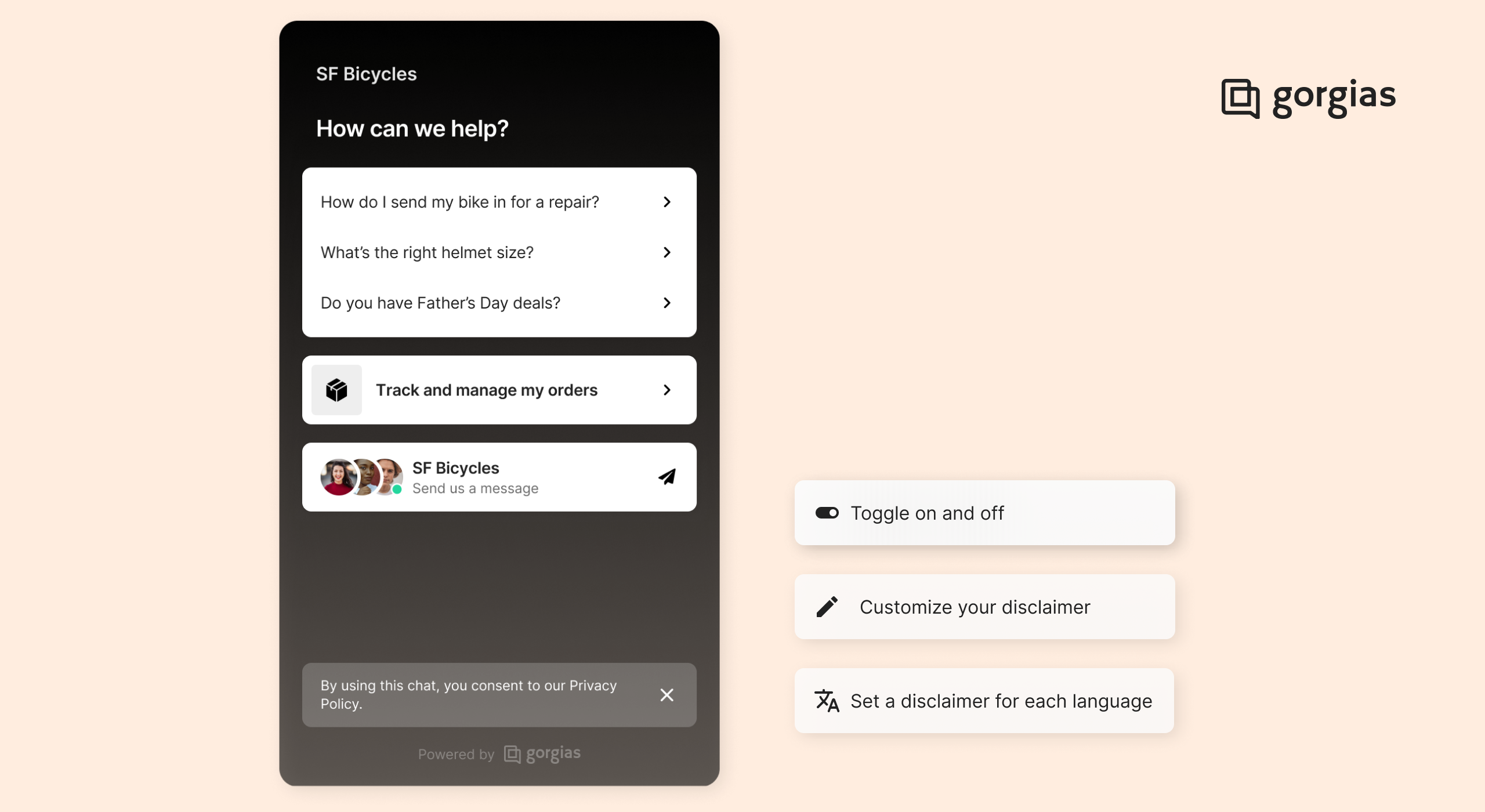This screenshot has width=1485, height=812.
Task: Open the Track and manage my orders
Action: click(x=499, y=390)
